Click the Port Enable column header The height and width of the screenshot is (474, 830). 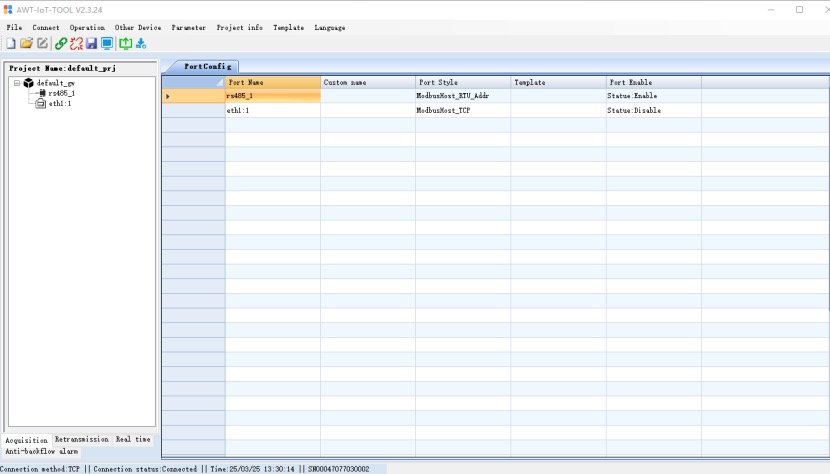tap(654, 82)
